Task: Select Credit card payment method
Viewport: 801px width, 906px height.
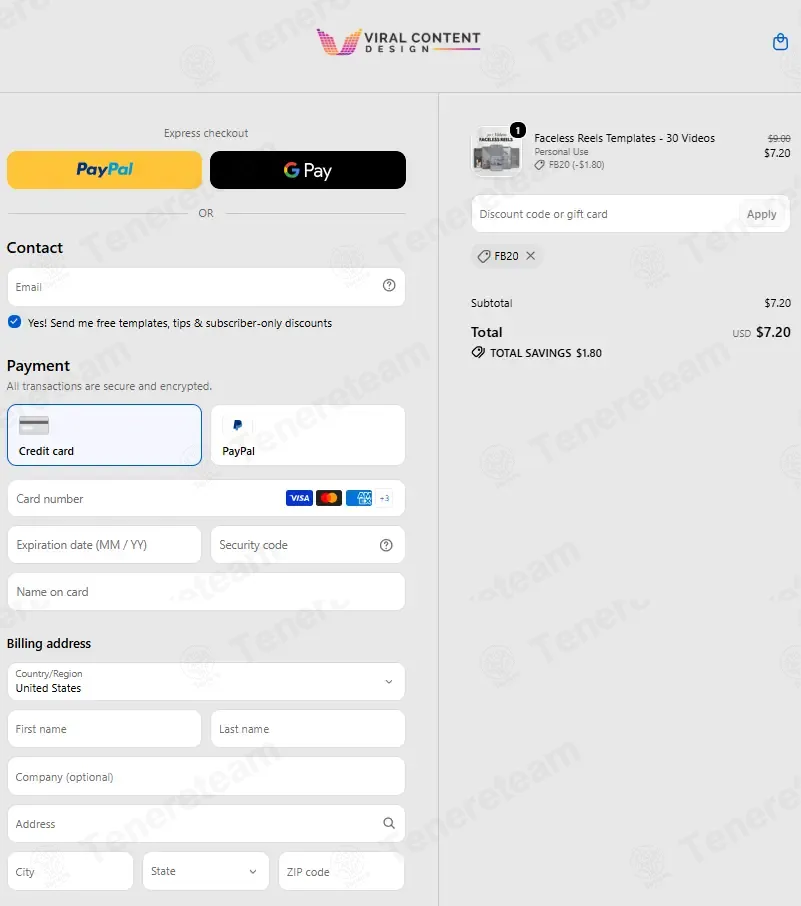Action: coord(105,435)
